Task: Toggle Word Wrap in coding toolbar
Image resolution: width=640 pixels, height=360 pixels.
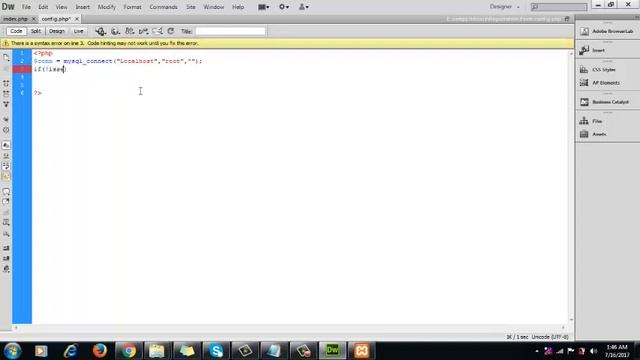Action: click(x=6, y=166)
